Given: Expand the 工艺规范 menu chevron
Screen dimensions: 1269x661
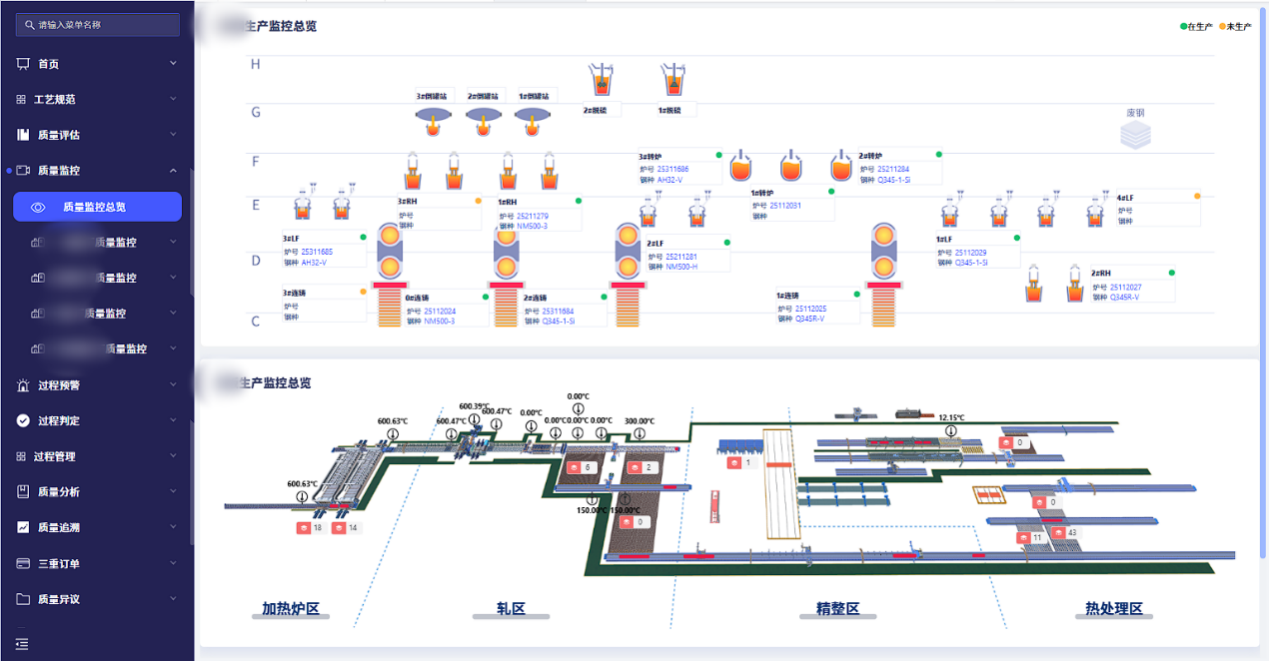Looking at the screenshot, I should pyautogui.click(x=173, y=99).
